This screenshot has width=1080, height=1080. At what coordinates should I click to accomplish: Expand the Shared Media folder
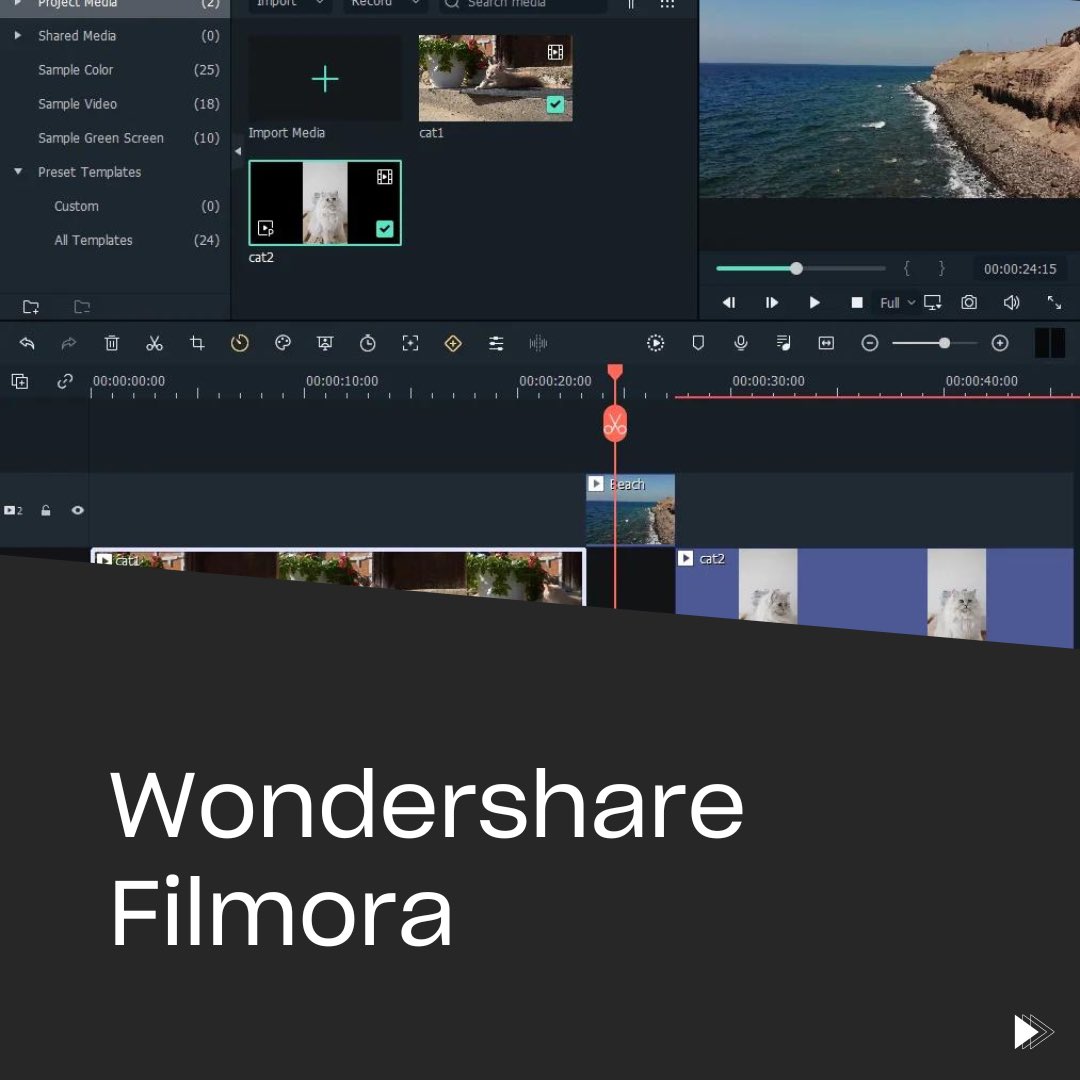17,35
